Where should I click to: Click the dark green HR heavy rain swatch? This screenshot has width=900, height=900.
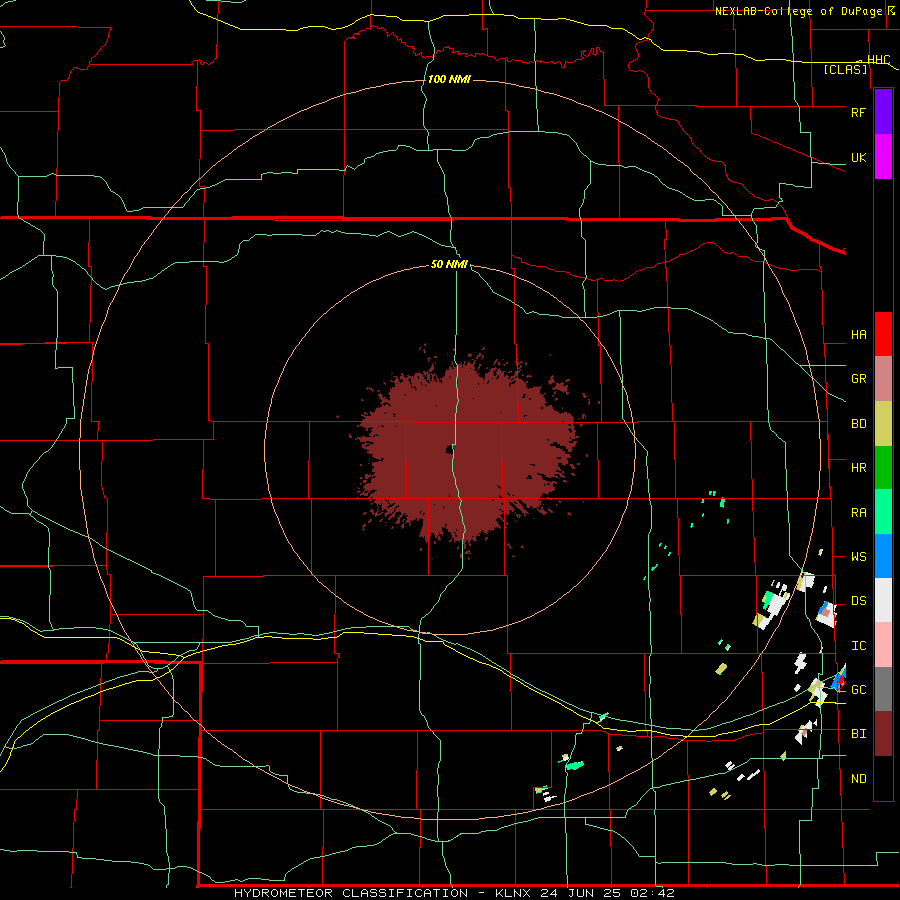(x=883, y=468)
